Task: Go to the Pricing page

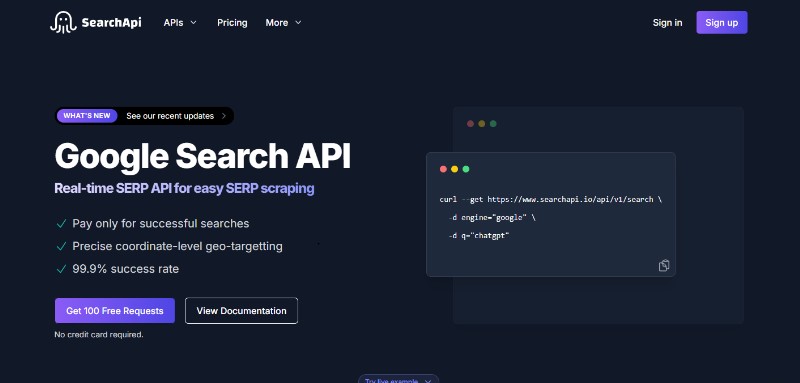Action: click(232, 22)
